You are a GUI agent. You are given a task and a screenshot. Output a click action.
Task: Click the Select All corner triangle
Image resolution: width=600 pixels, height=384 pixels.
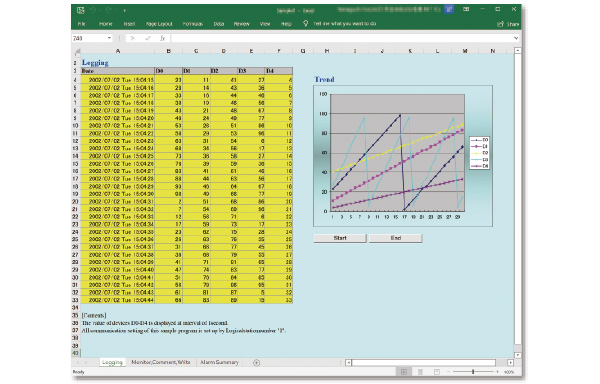(x=78, y=51)
